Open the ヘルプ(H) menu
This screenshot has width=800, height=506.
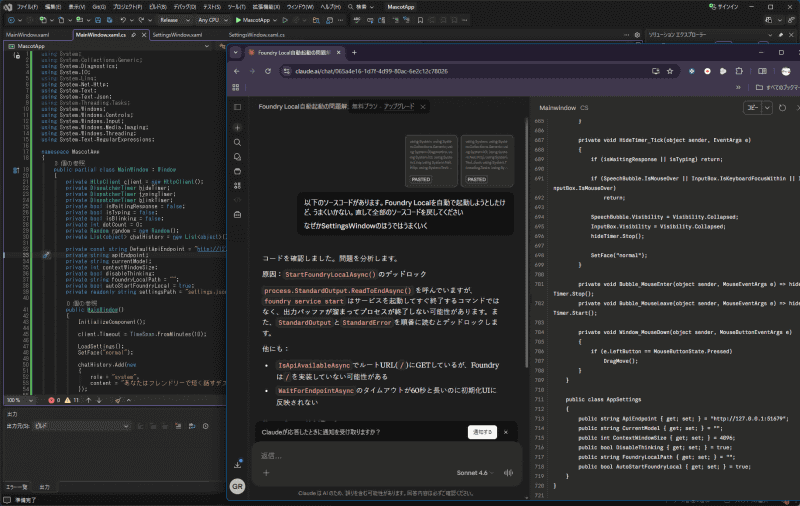click(x=330, y=7)
